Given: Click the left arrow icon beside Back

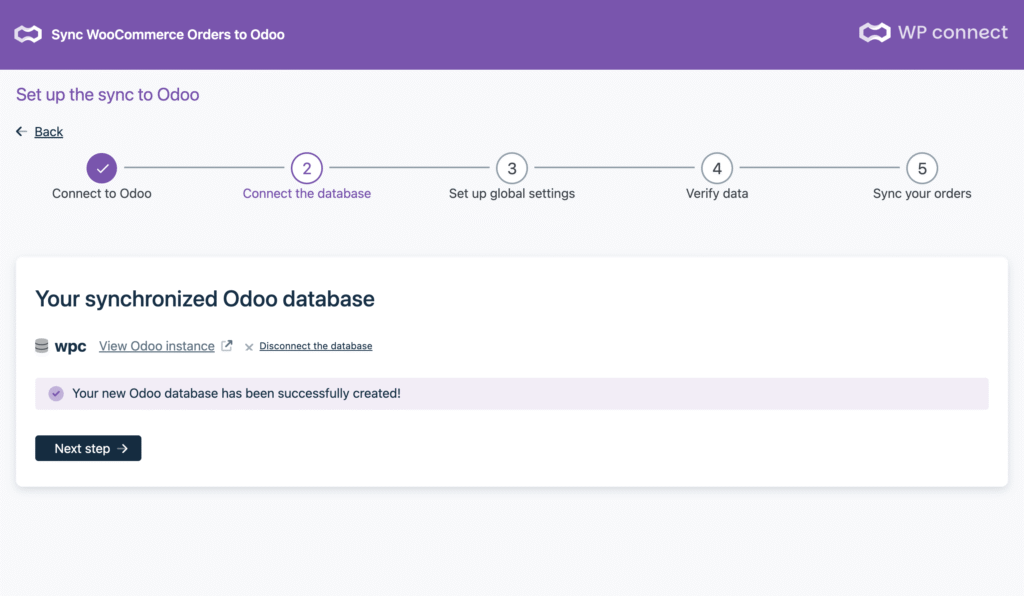Looking at the screenshot, I should (x=22, y=132).
